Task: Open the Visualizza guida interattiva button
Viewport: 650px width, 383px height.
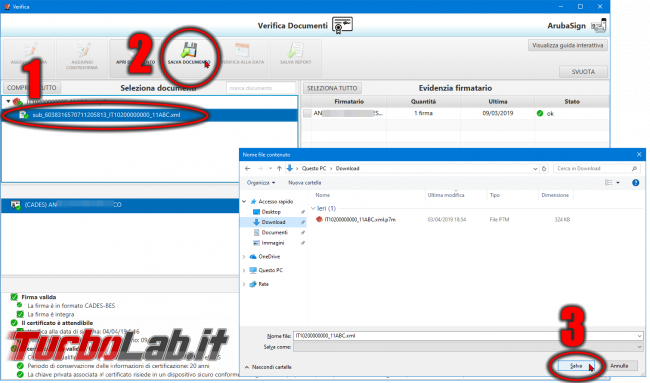Action: (x=568, y=45)
